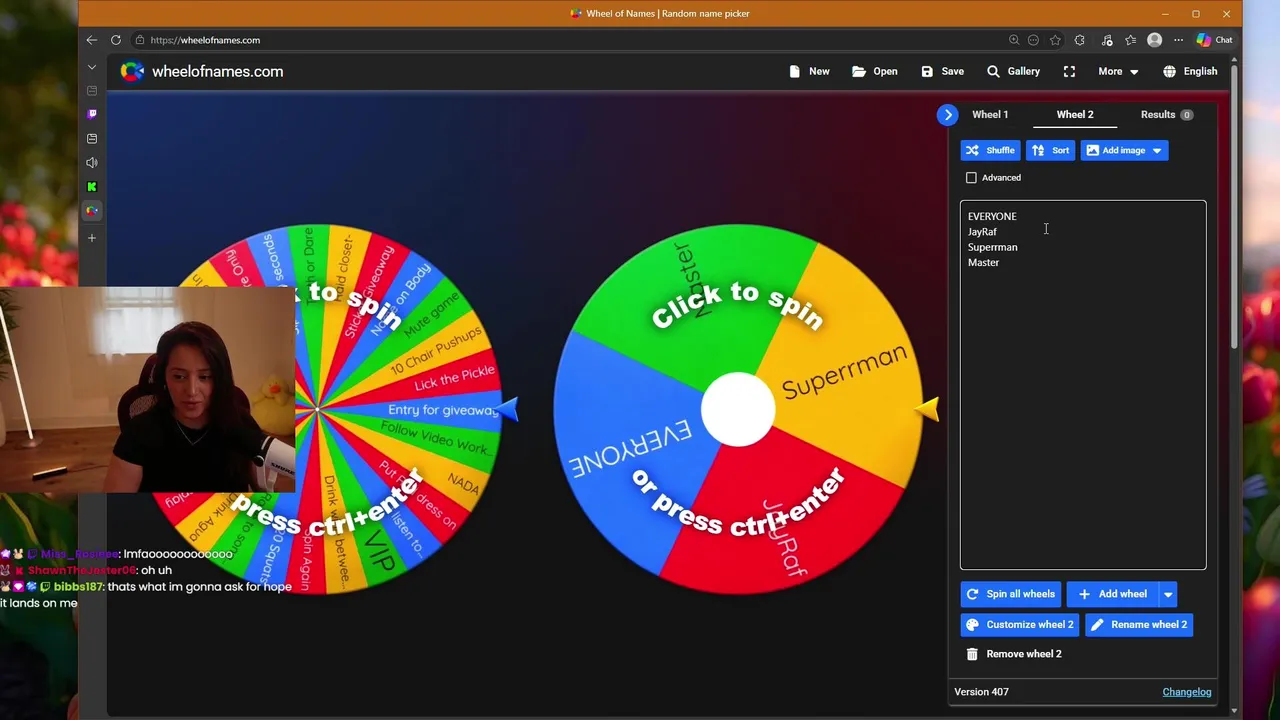The image size is (1280, 720).
Task: Open browser extensions puzzle icon
Action: click(x=1079, y=40)
